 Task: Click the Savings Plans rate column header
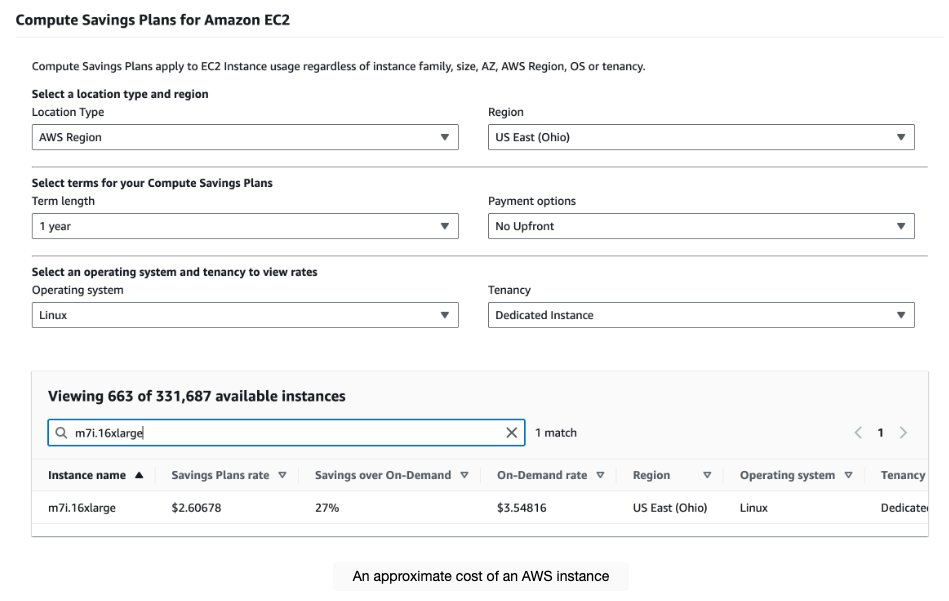coord(220,475)
